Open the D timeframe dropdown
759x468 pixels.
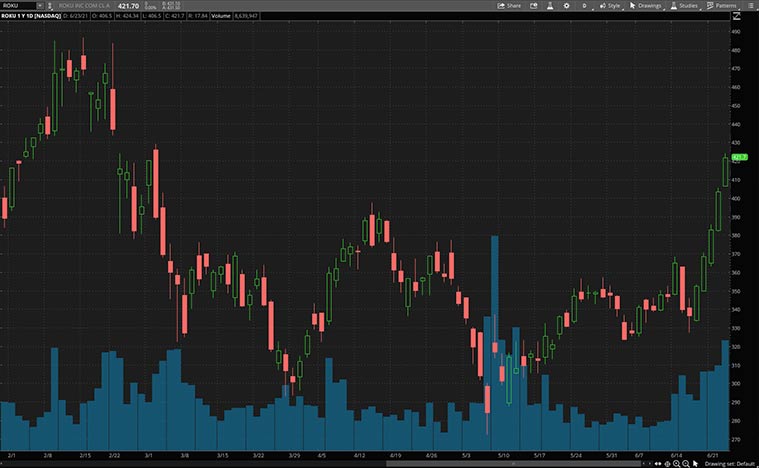click(x=585, y=6)
